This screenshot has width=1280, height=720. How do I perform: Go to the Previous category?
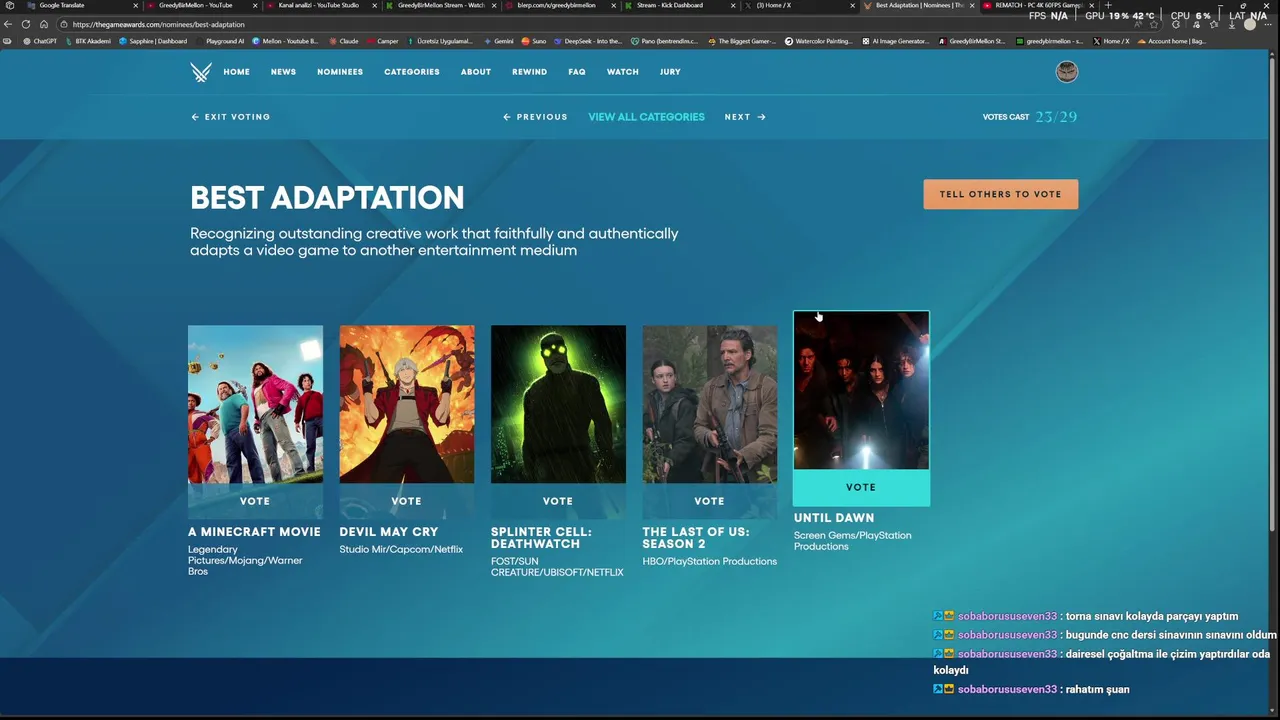pos(535,117)
